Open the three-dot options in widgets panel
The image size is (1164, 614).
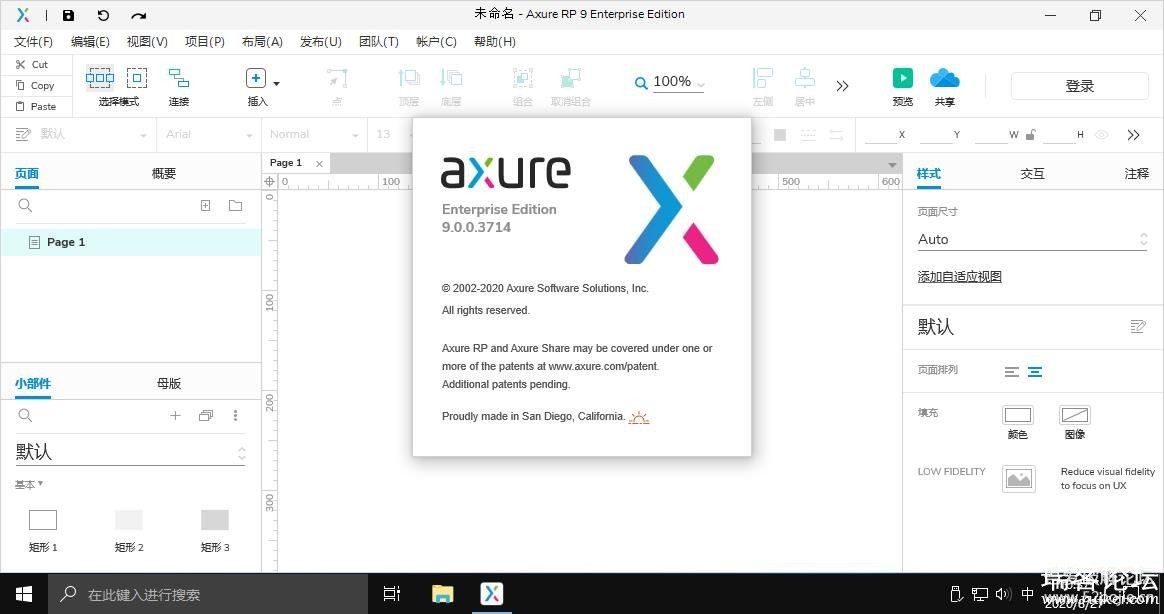coord(235,416)
